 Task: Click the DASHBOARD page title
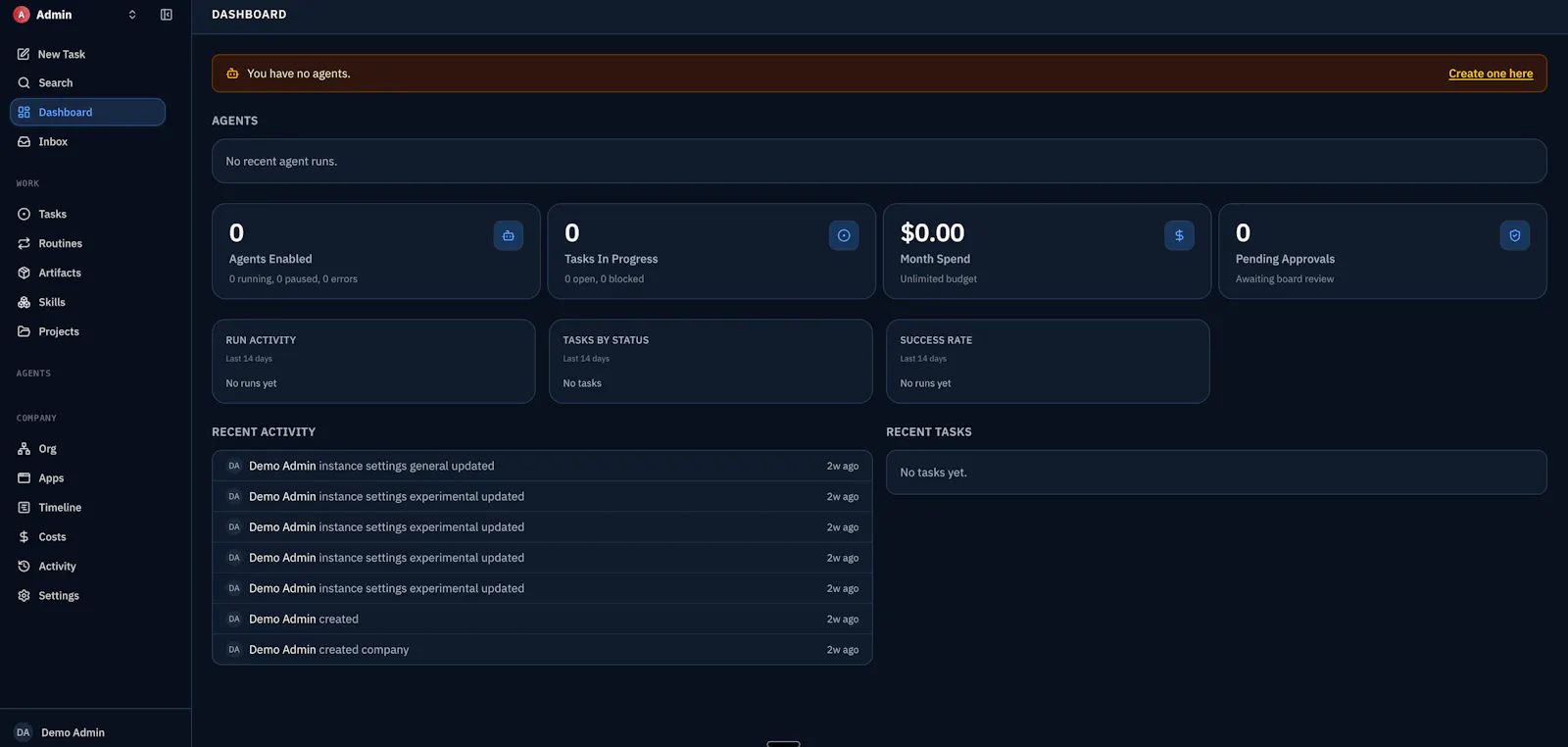249,15
